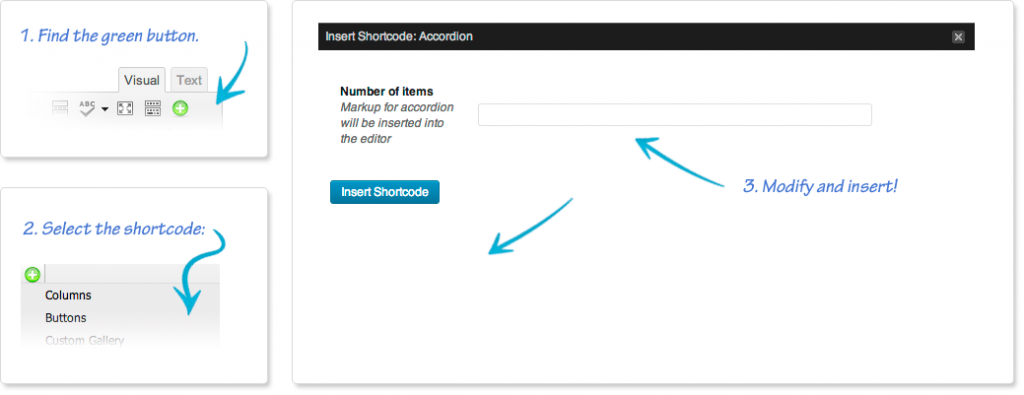Click the 'Modify and insert!' instruction text

tap(820, 186)
